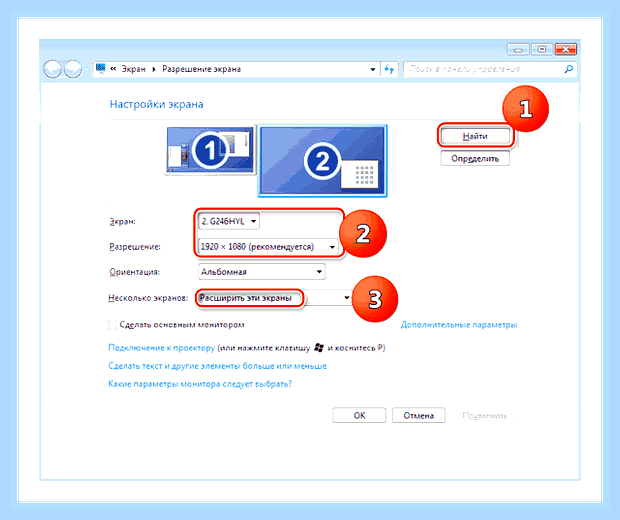The height and width of the screenshot is (520, 620).
Task: Open the Экран display dropdown
Action: [x=229, y=221]
